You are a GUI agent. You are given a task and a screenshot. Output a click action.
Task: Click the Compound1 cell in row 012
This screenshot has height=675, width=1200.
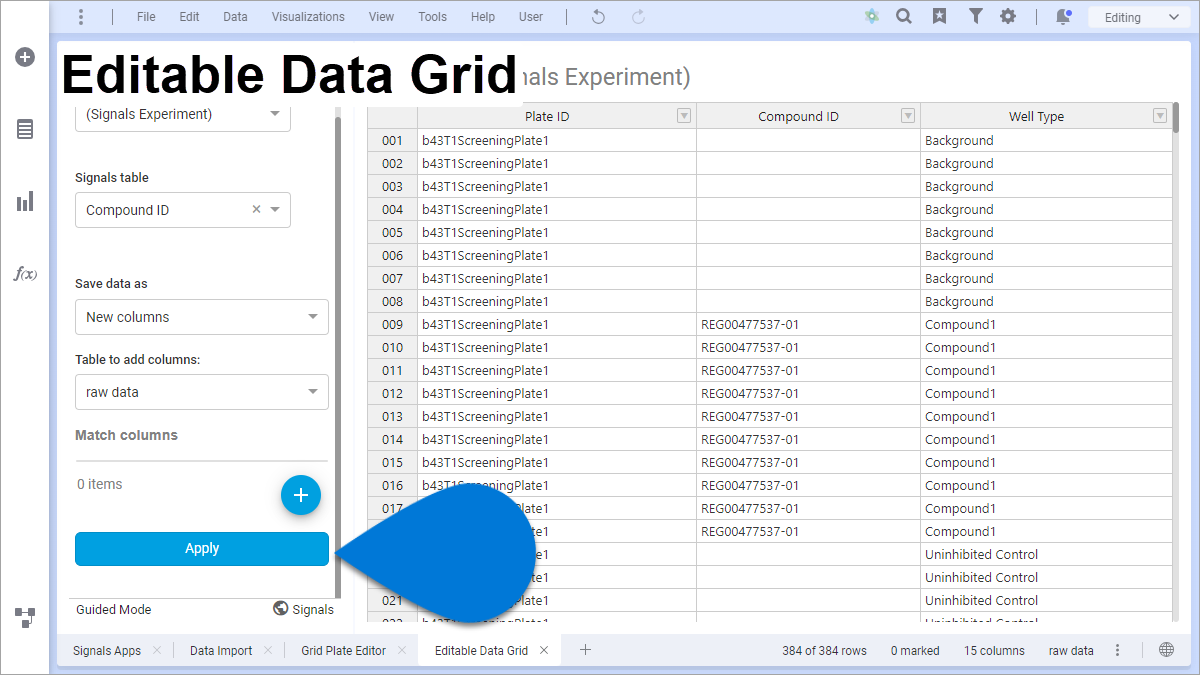point(1046,394)
